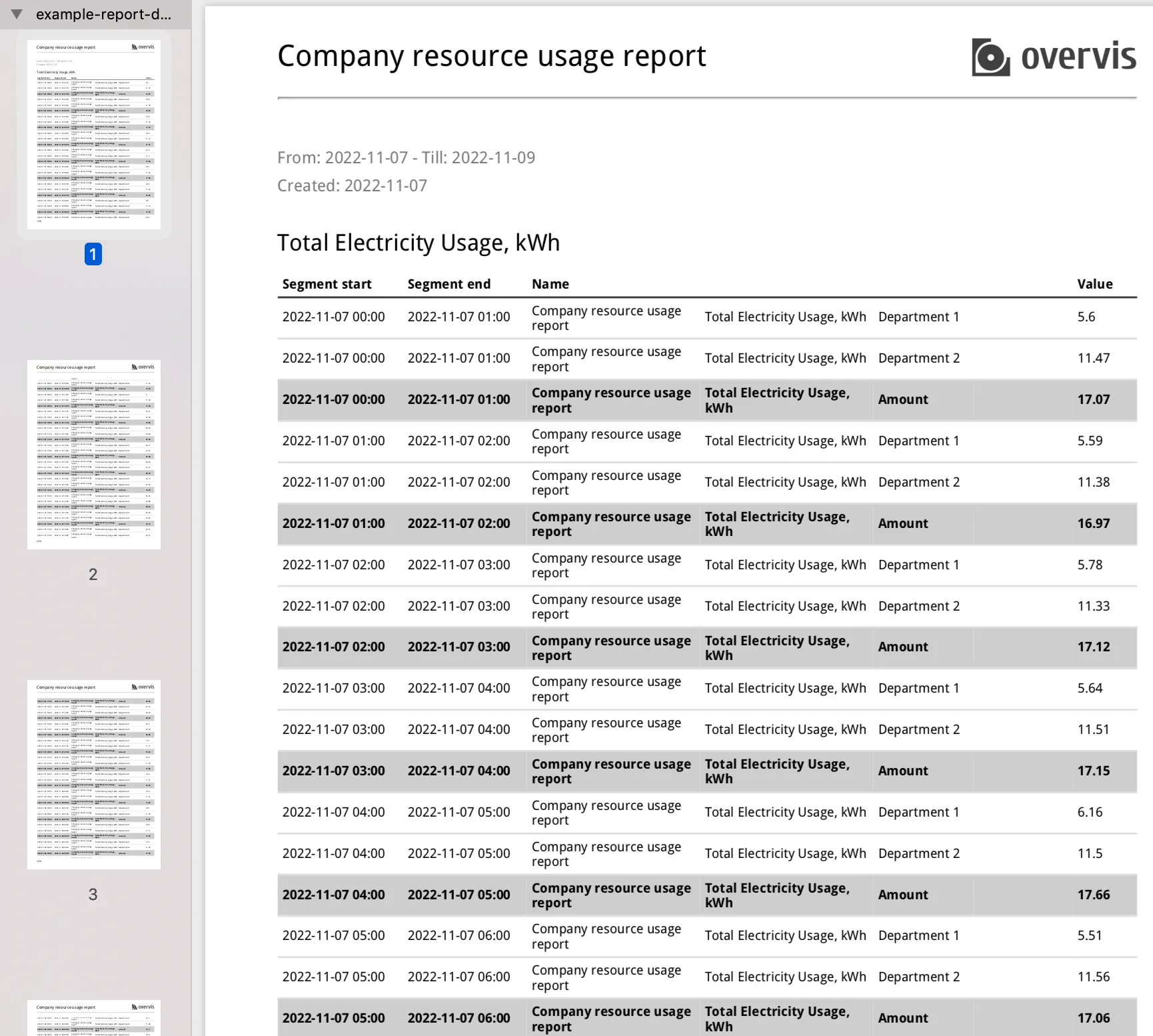Click the value 5.51 cell
This screenshot has height=1036, width=1153.
click(x=1090, y=935)
